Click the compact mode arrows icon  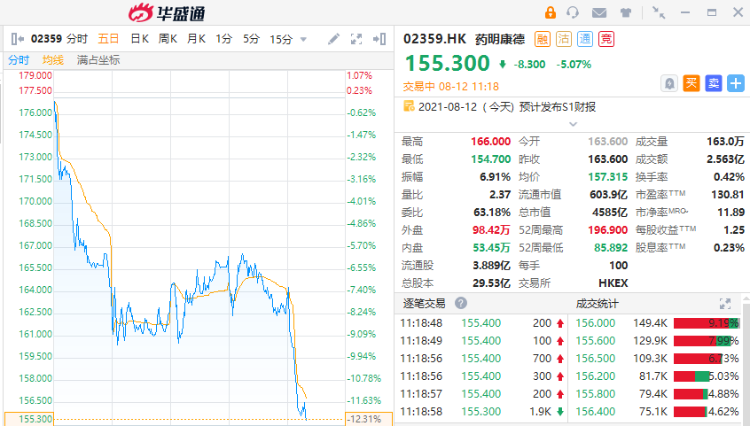tap(659, 13)
